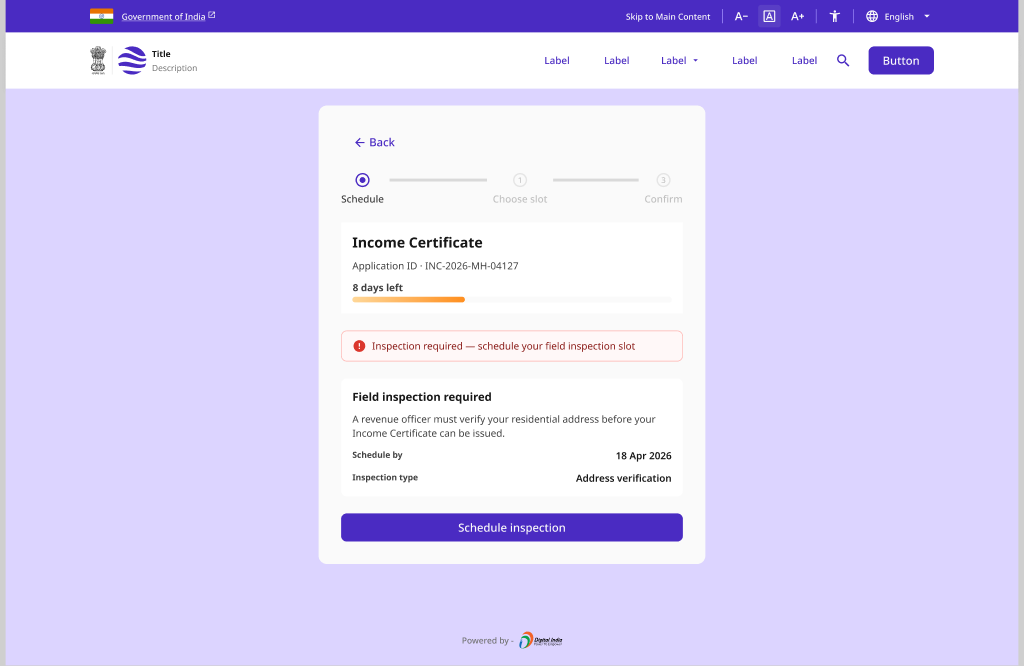Click the national emblem logo
This screenshot has width=1024, height=666.
(x=98, y=60)
